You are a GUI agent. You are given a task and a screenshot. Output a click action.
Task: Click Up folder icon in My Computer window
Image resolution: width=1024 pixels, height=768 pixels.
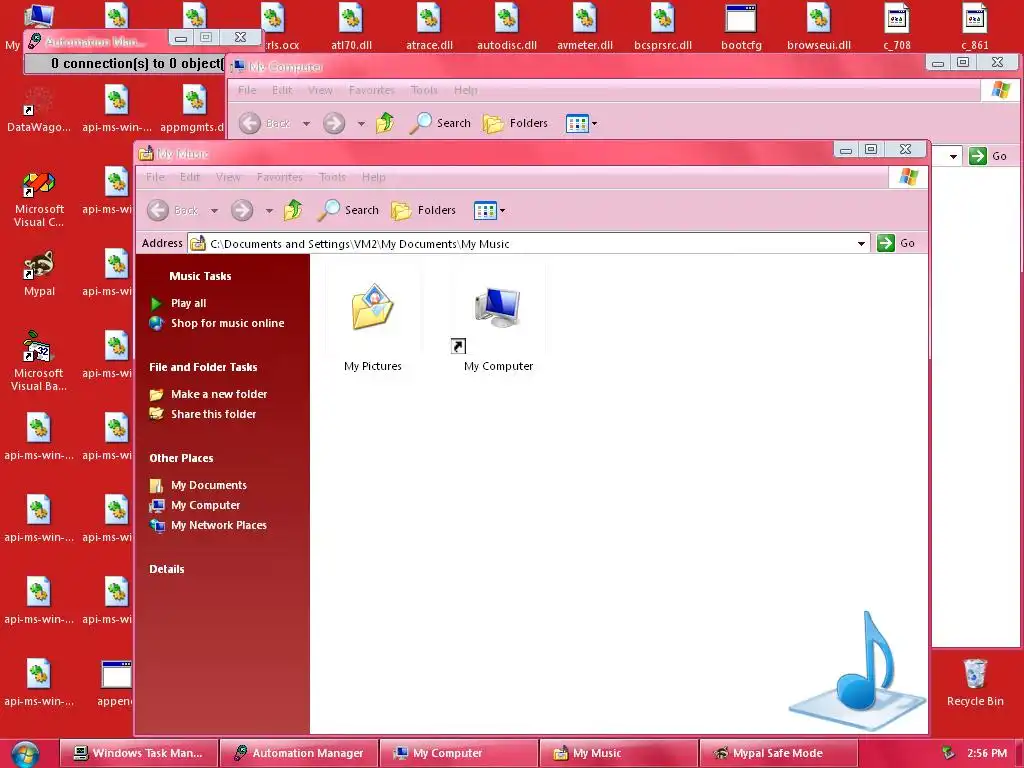[385, 123]
